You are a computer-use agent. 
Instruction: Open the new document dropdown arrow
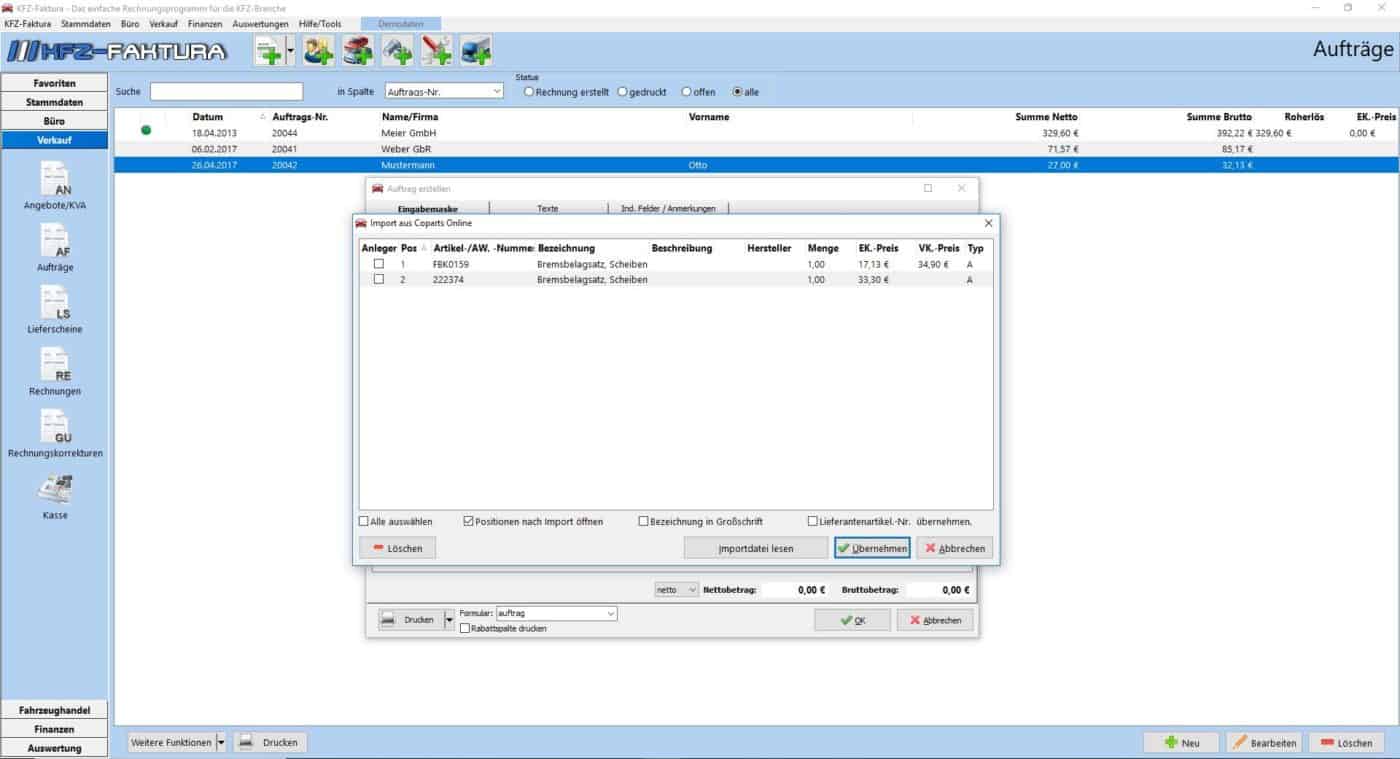click(291, 51)
